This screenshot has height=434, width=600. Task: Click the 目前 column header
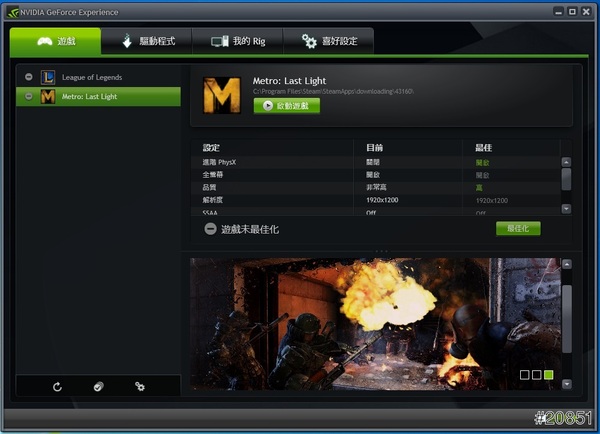pos(375,148)
